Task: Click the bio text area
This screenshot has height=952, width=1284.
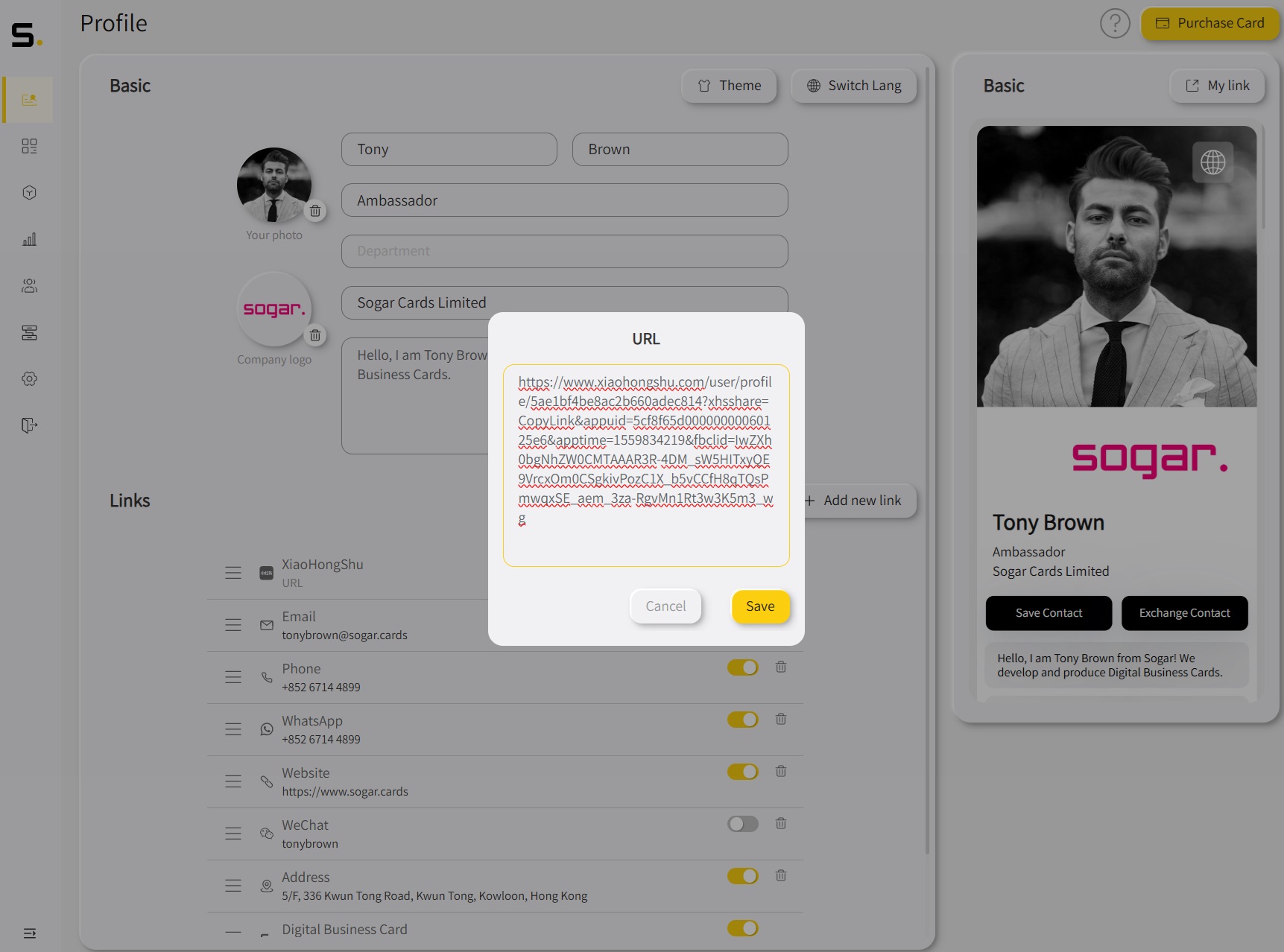Action: pyautogui.click(x=414, y=396)
